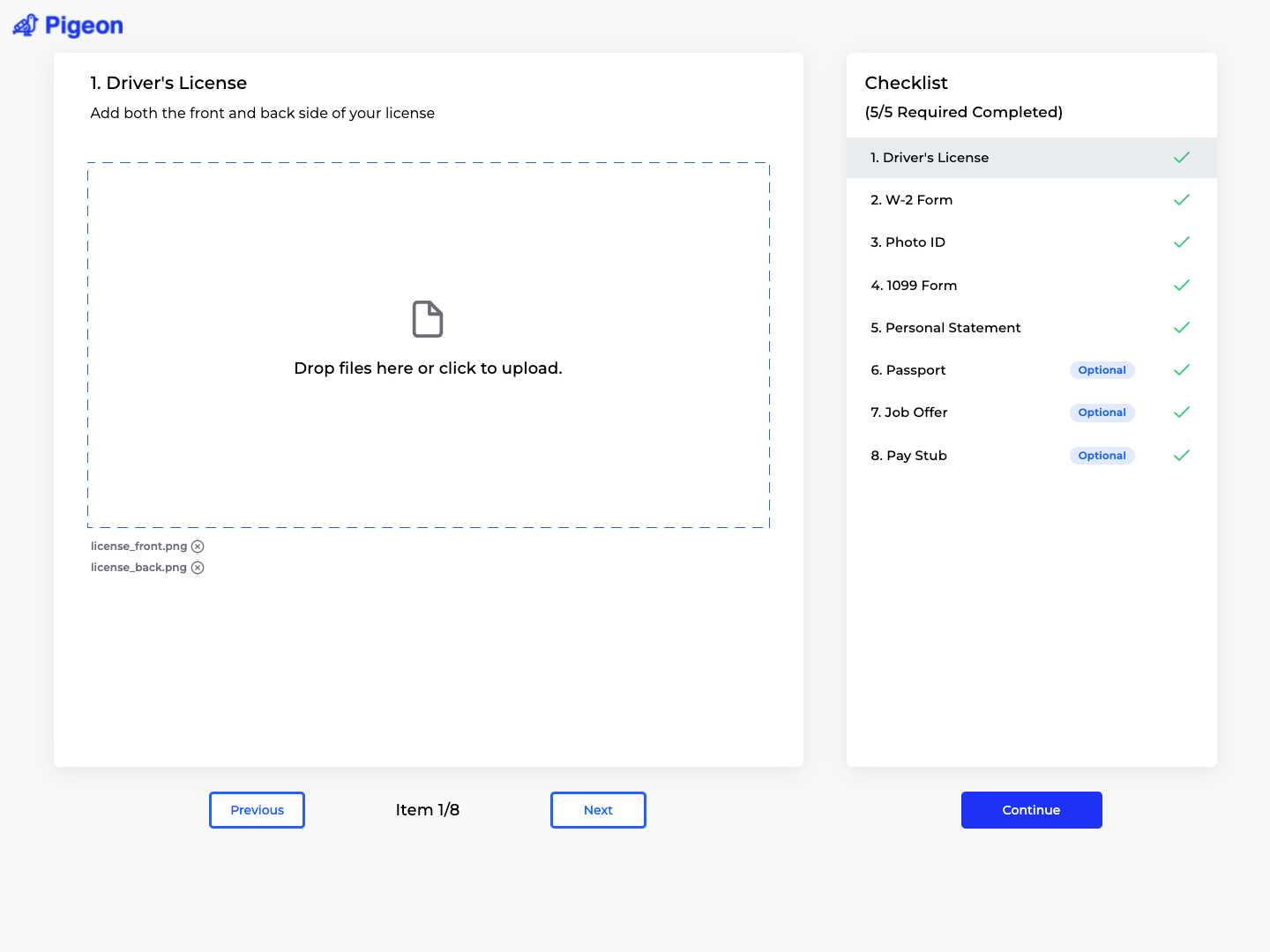Image resolution: width=1270 pixels, height=952 pixels.
Task: Click the checkmark next to W-2 Form
Action: click(1182, 199)
